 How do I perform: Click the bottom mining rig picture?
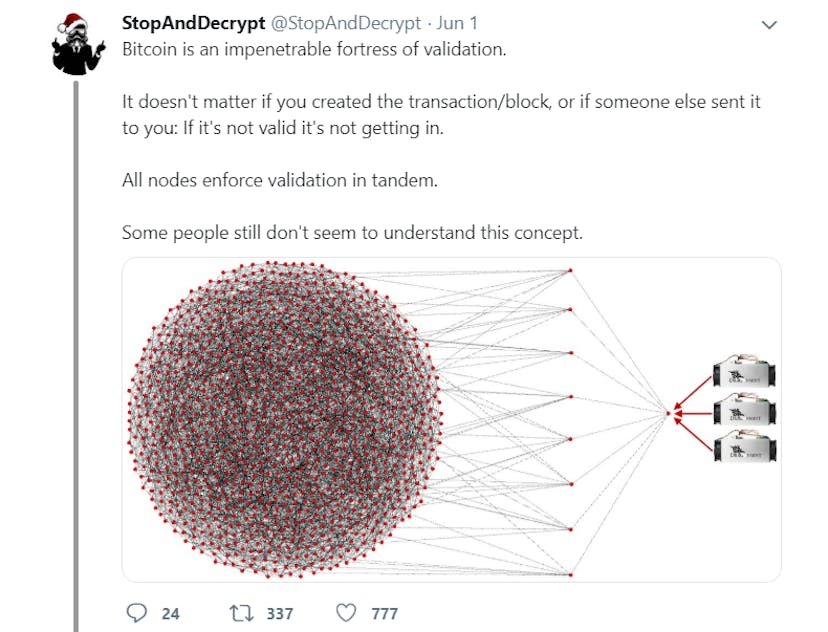coord(745,447)
